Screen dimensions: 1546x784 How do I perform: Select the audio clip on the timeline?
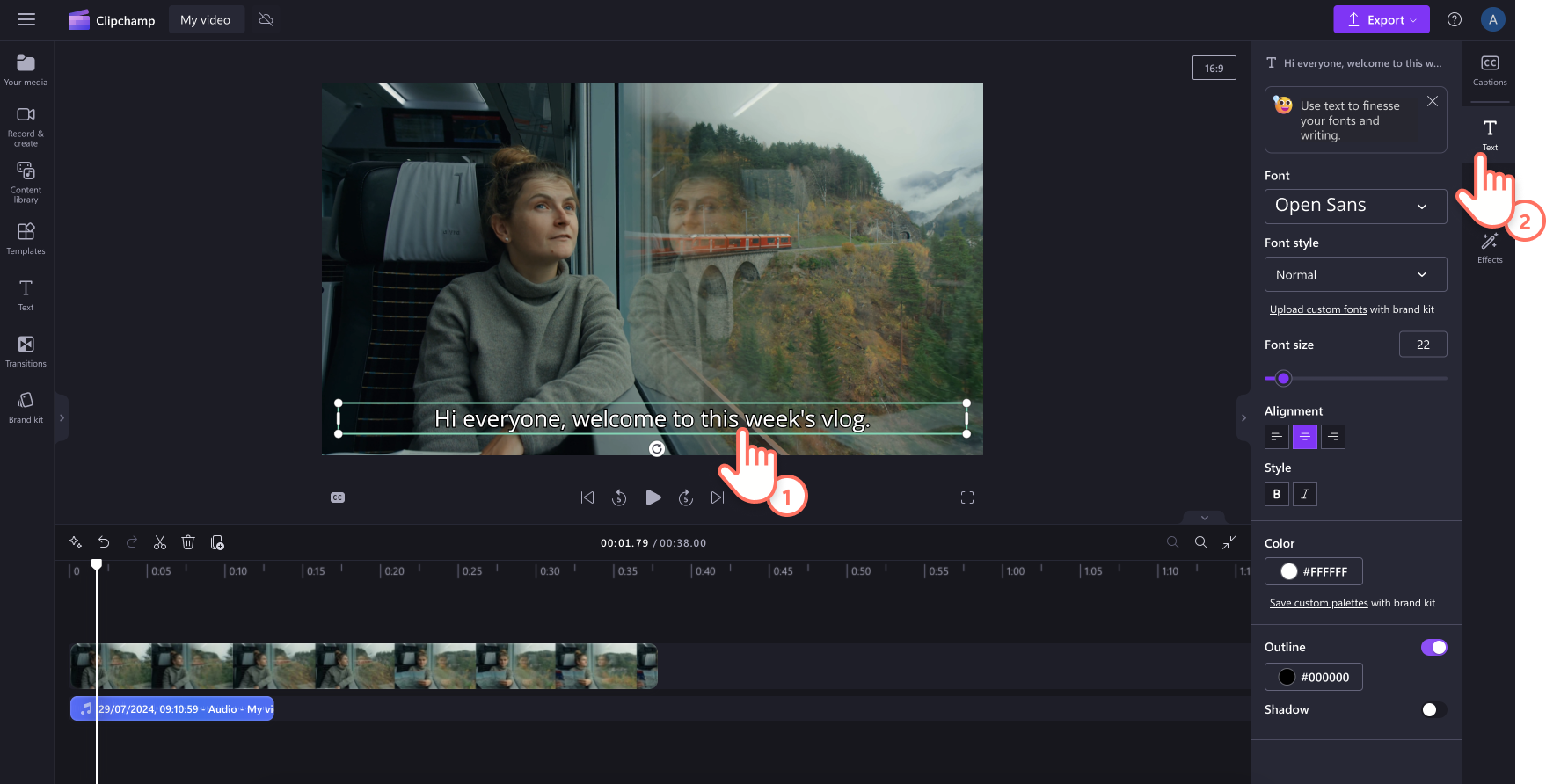click(x=172, y=708)
